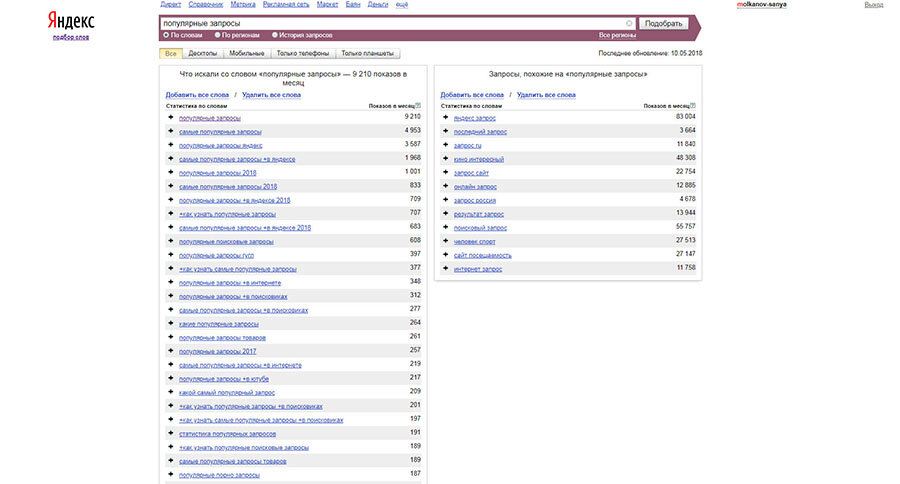Click plus next to 'человек спорт'
The height and width of the screenshot is (484, 900).
pos(445,241)
